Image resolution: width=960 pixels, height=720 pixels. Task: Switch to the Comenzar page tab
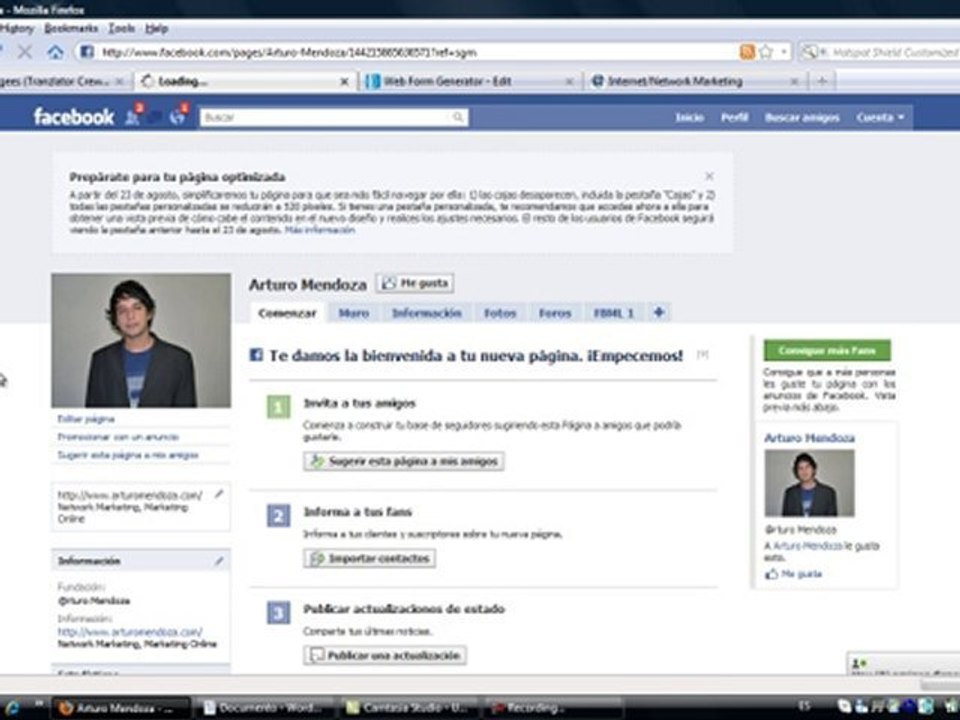click(x=287, y=313)
